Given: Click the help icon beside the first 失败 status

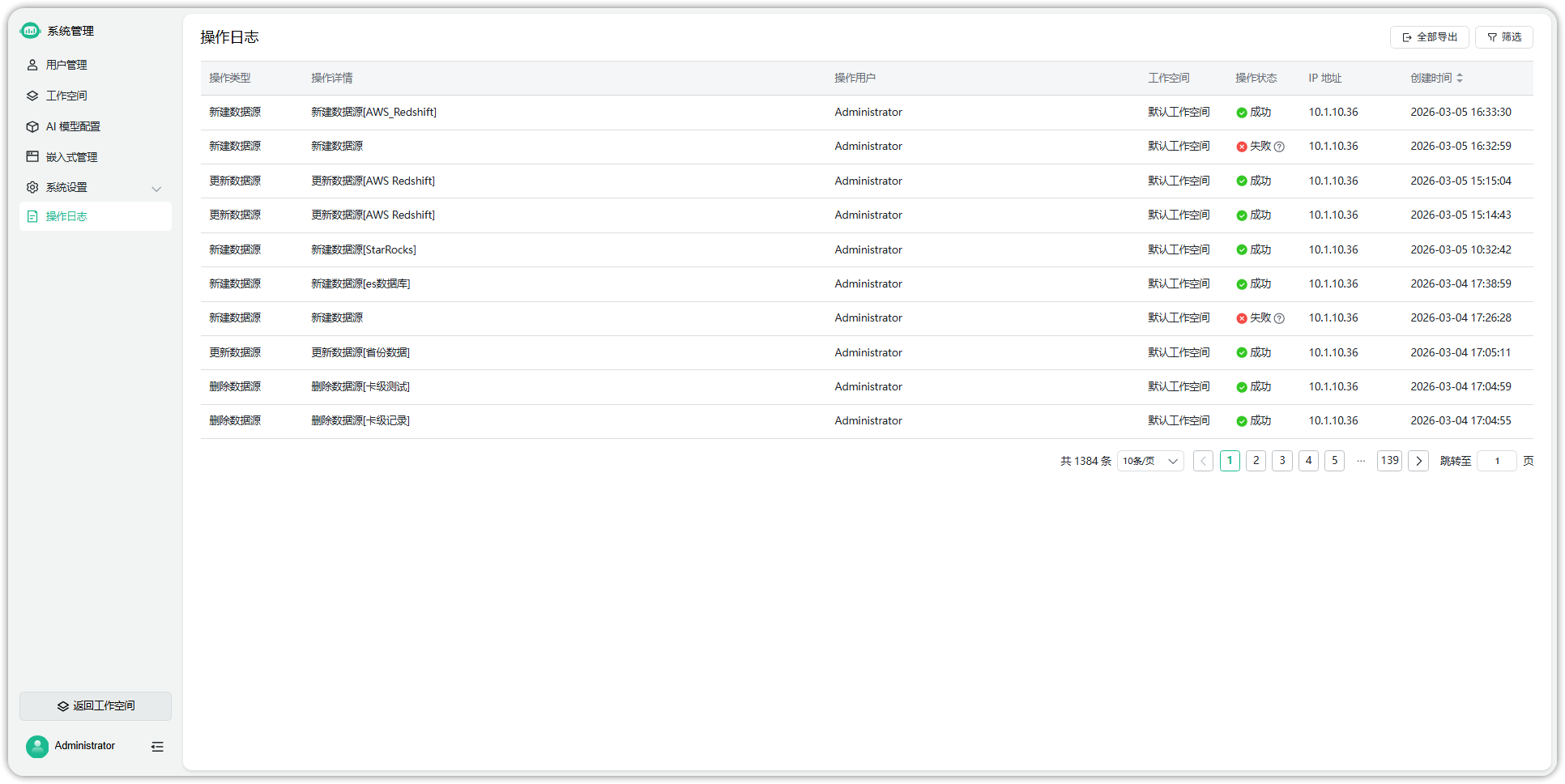Looking at the screenshot, I should [x=1279, y=147].
